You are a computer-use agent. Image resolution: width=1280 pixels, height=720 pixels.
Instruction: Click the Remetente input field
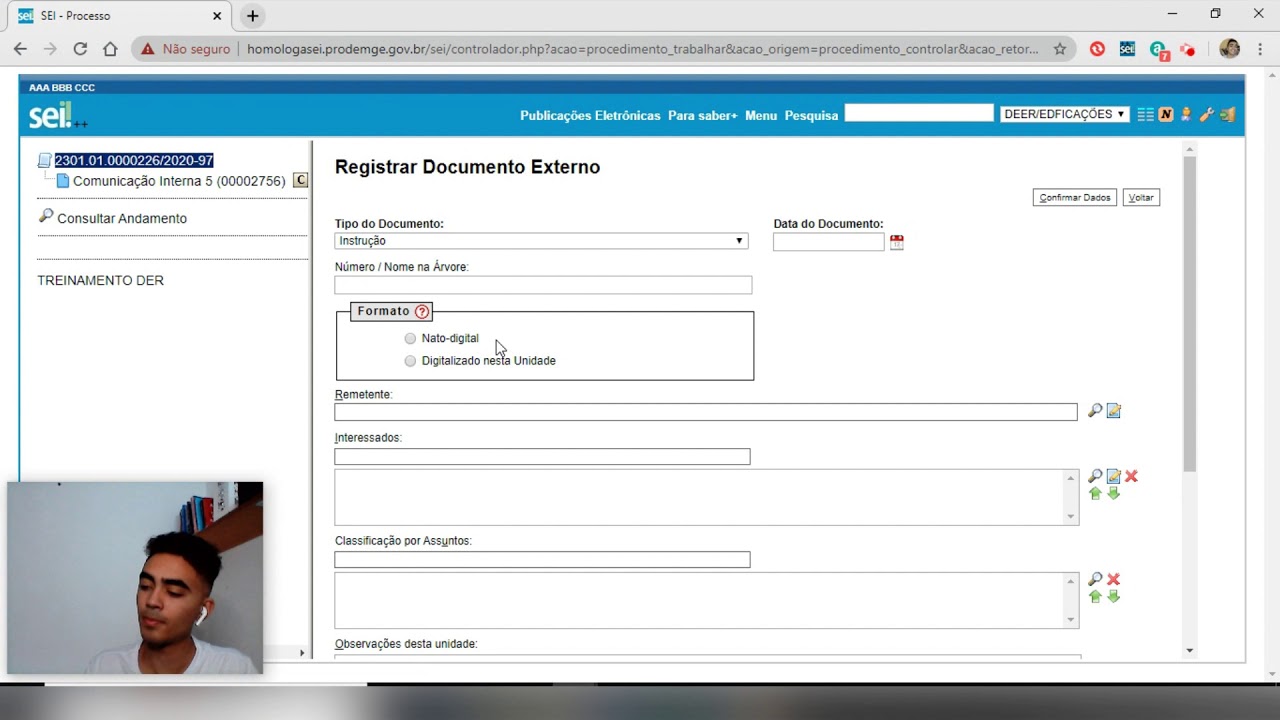706,412
